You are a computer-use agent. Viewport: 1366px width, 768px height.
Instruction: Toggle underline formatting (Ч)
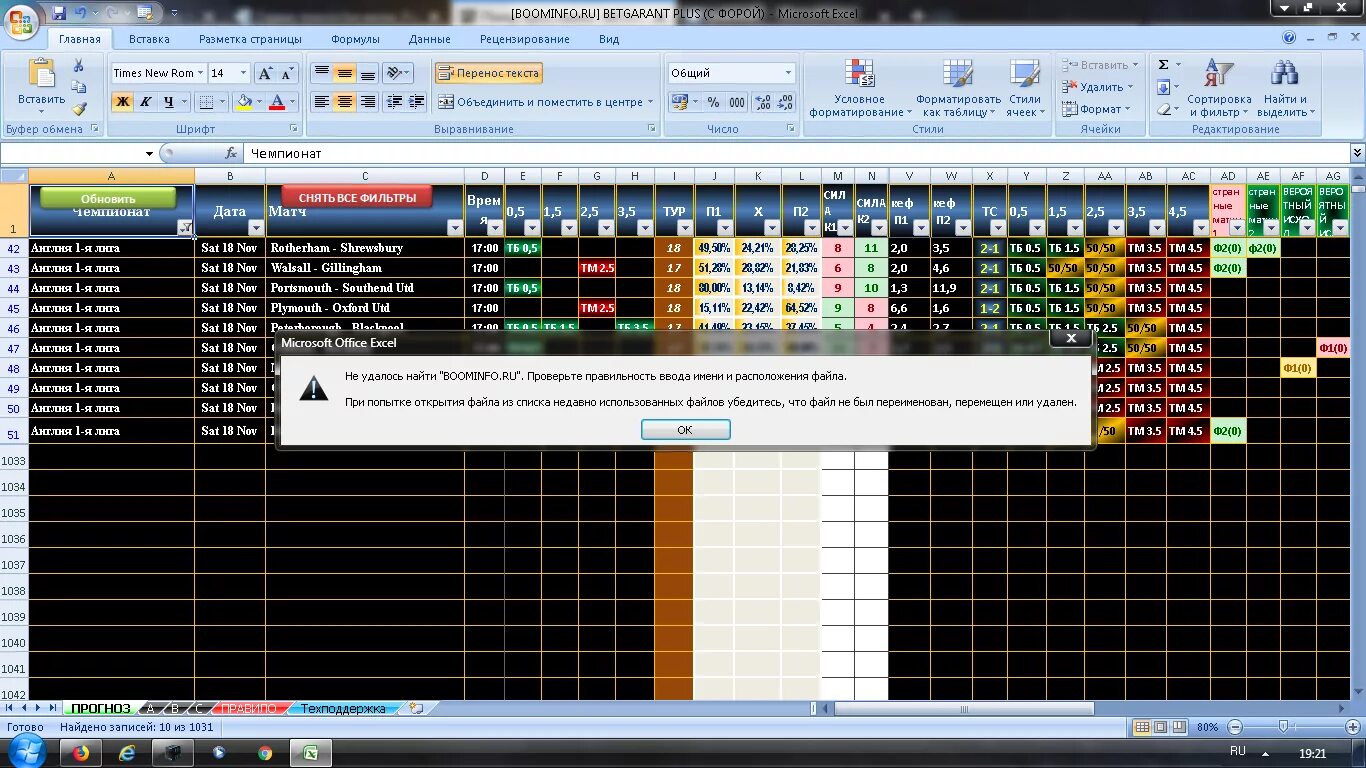click(168, 101)
